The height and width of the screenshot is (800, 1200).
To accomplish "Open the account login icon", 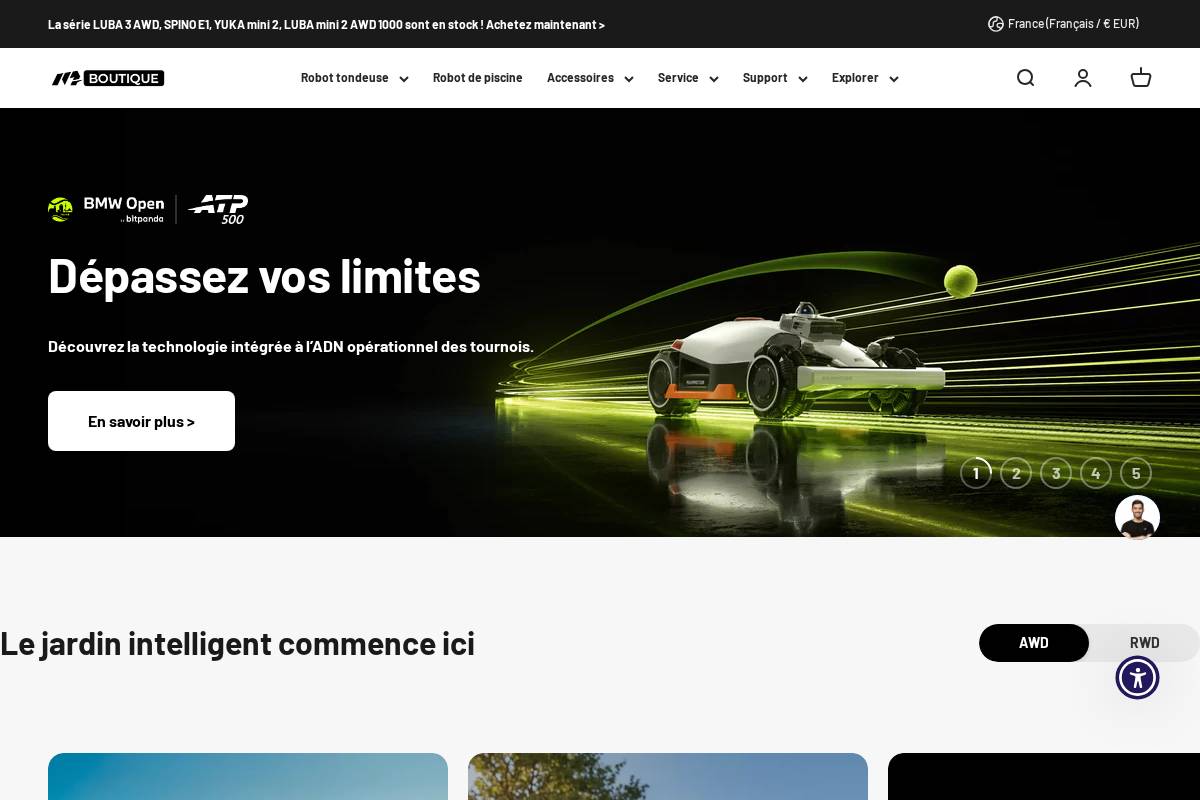I will coord(1083,78).
